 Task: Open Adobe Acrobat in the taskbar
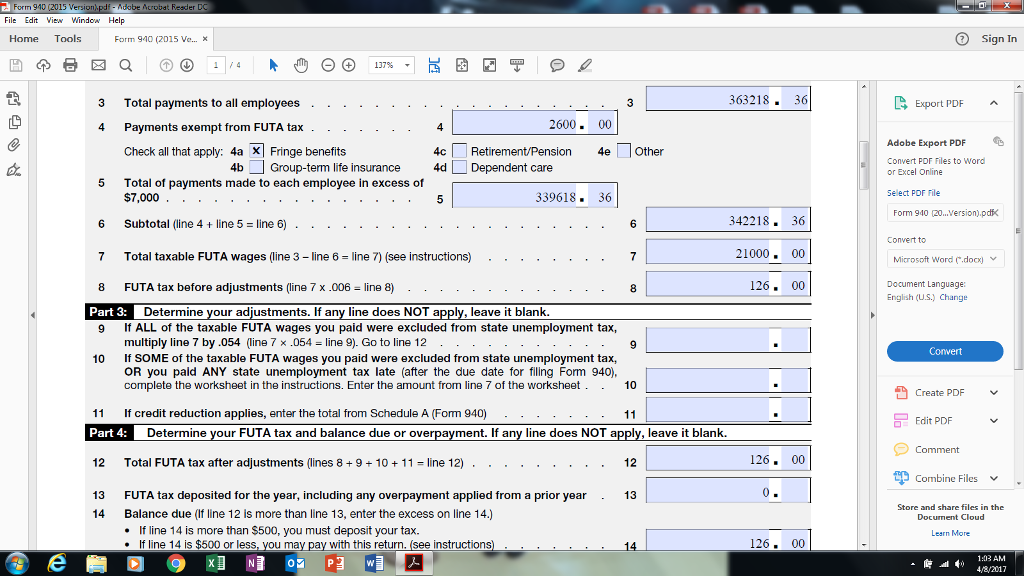(414, 563)
